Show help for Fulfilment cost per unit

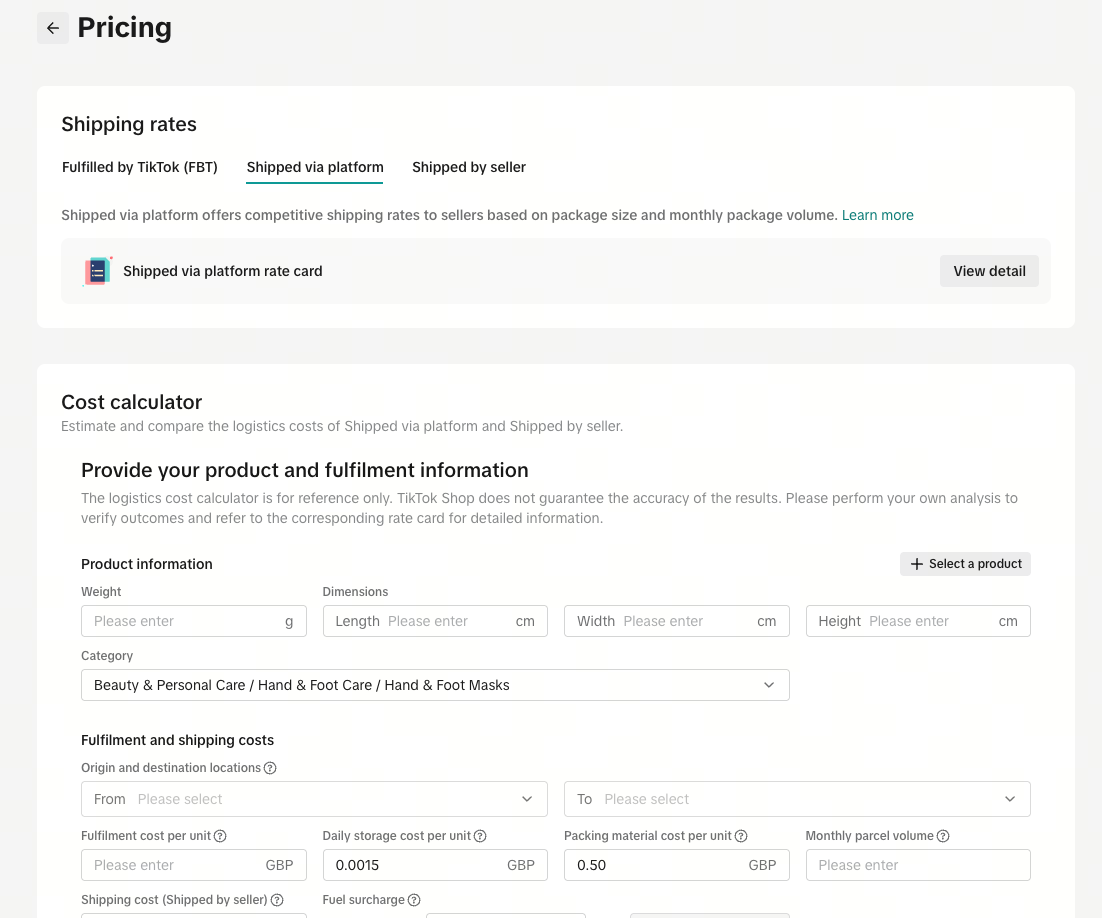coord(220,836)
